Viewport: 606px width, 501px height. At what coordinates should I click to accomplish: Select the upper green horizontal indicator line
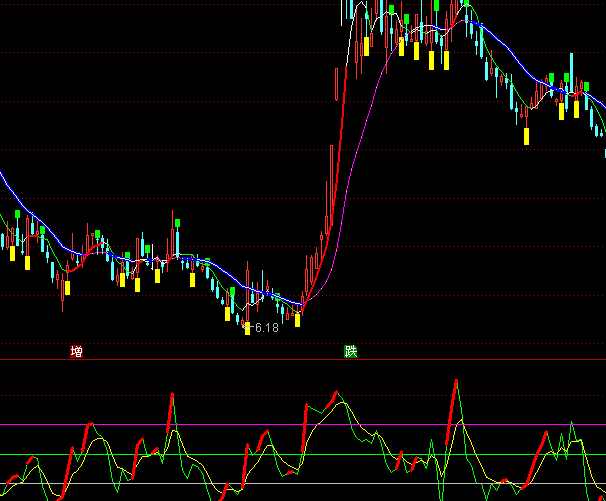300,455
